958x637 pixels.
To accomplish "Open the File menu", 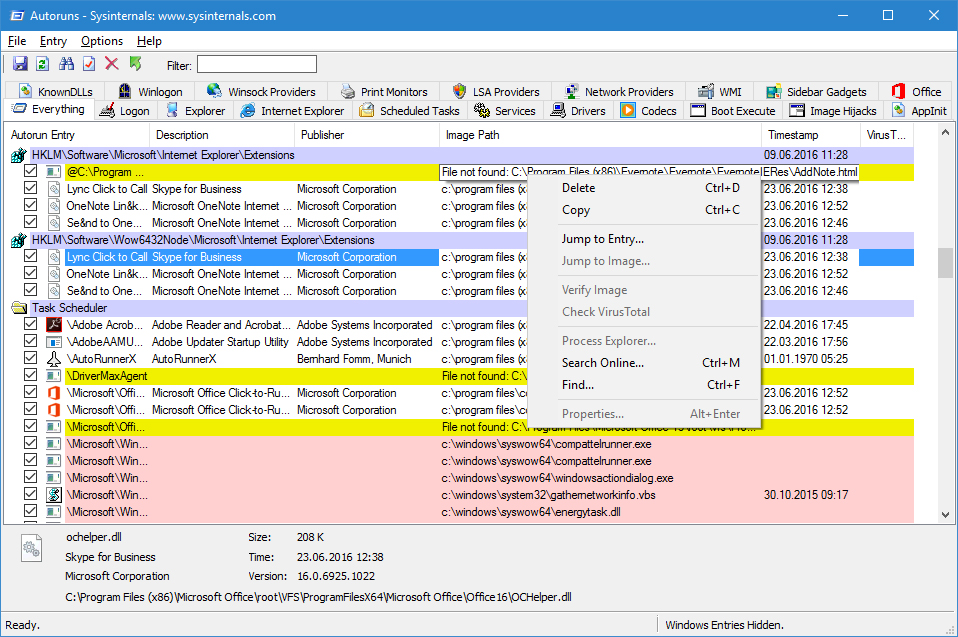I will [x=16, y=41].
